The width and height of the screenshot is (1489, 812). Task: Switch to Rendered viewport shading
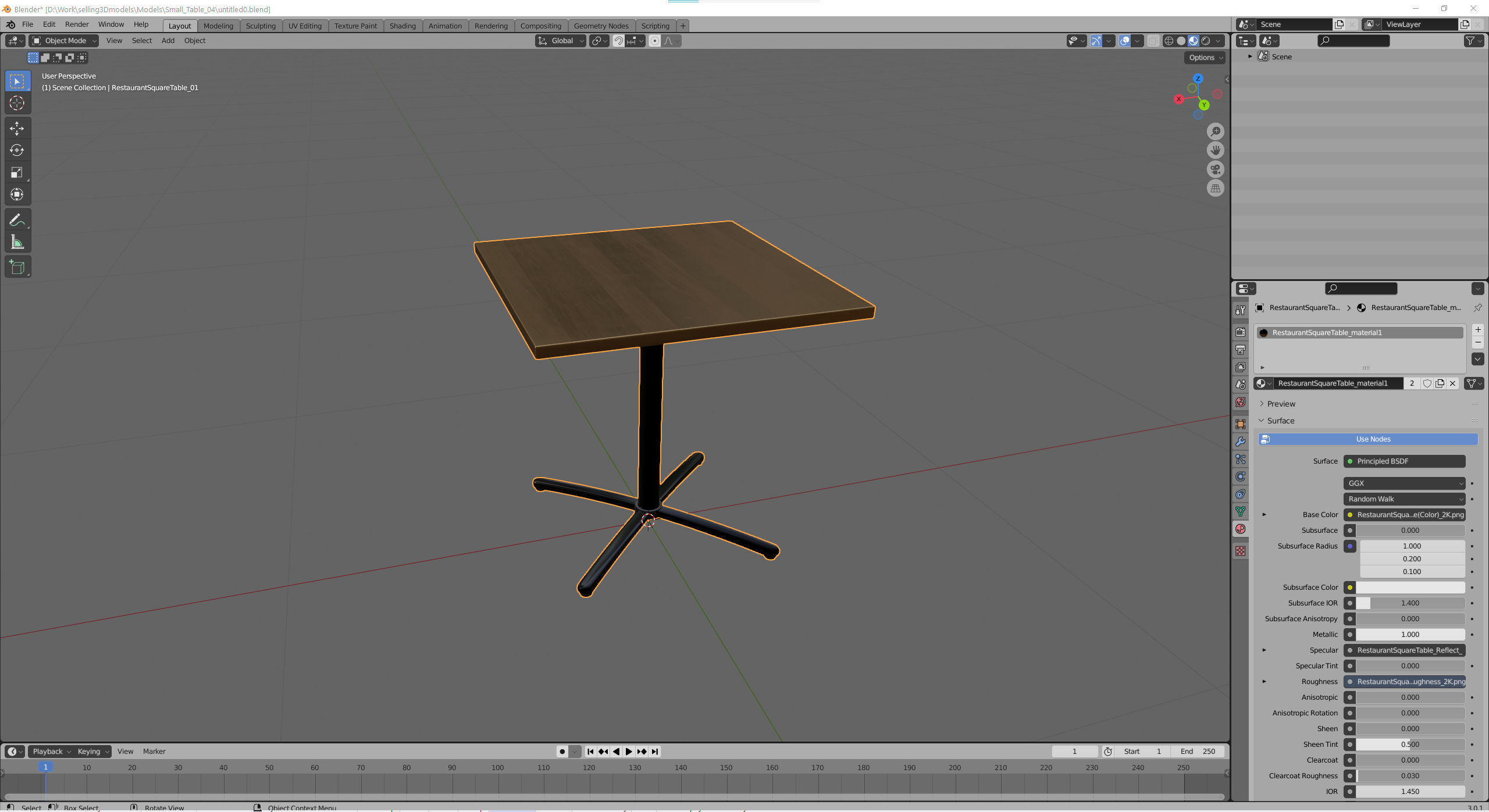(x=1206, y=41)
